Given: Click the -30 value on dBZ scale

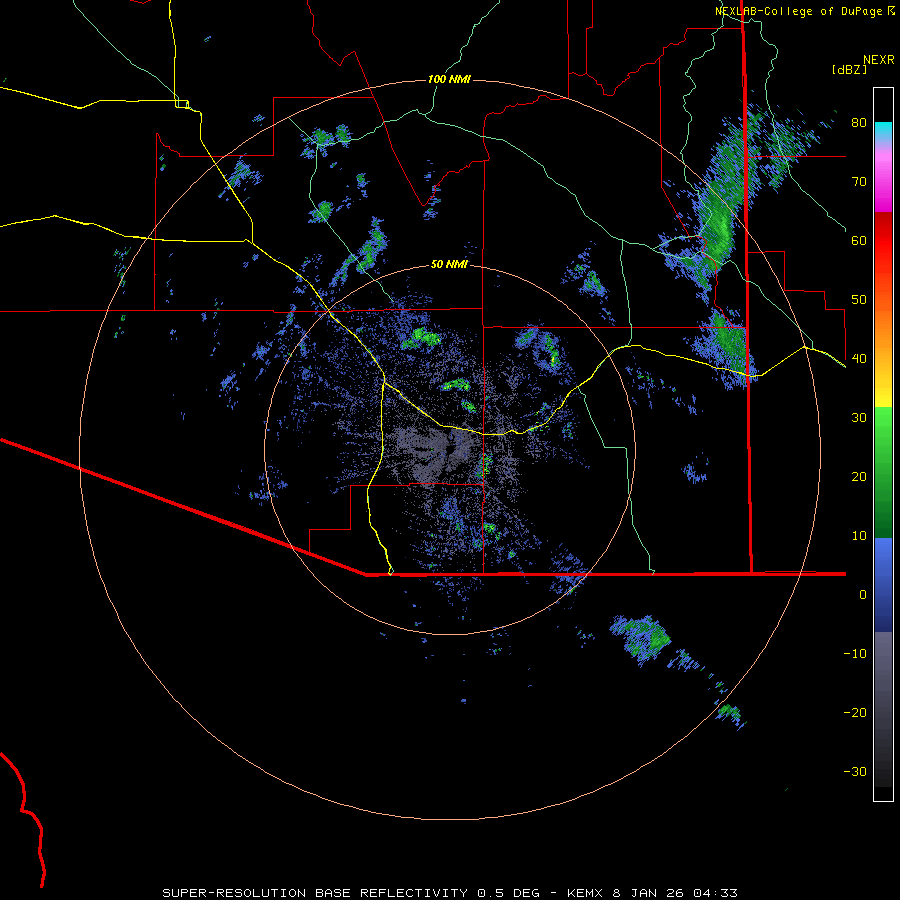Looking at the screenshot, I should pyautogui.click(x=855, y=772).
